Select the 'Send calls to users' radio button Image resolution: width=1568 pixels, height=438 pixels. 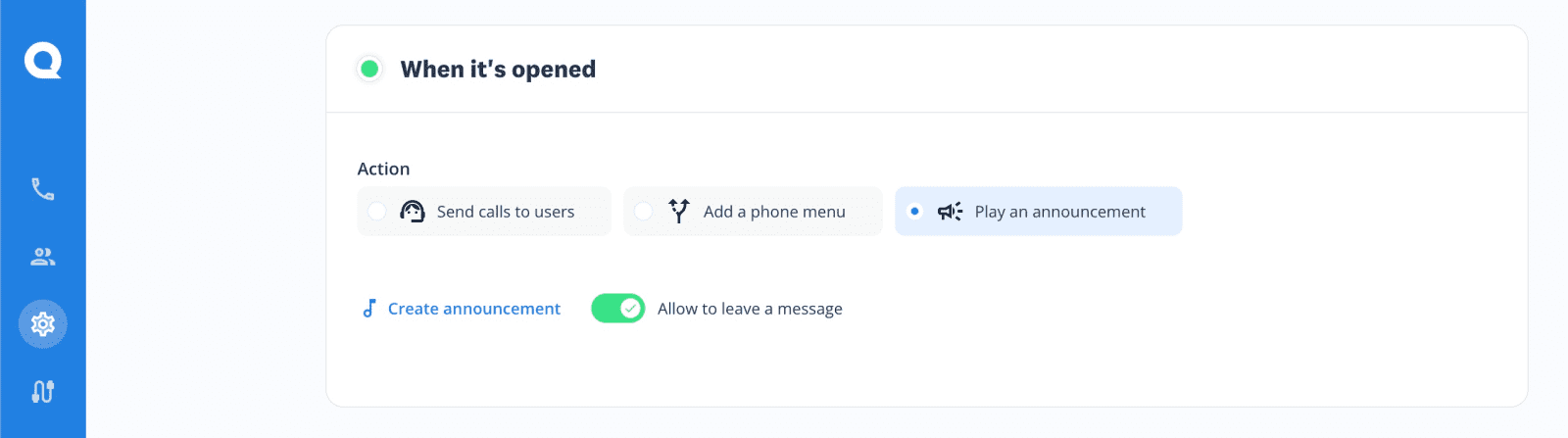[377, 212]
